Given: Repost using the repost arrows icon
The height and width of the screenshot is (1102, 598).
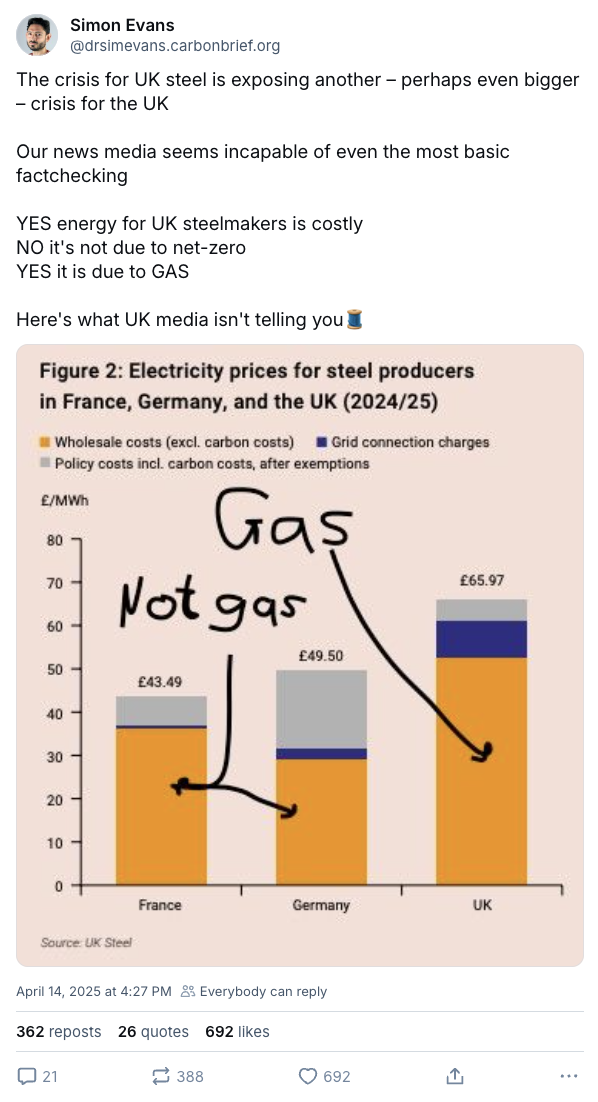Looking at the screenshot, I should (160, 1077).
